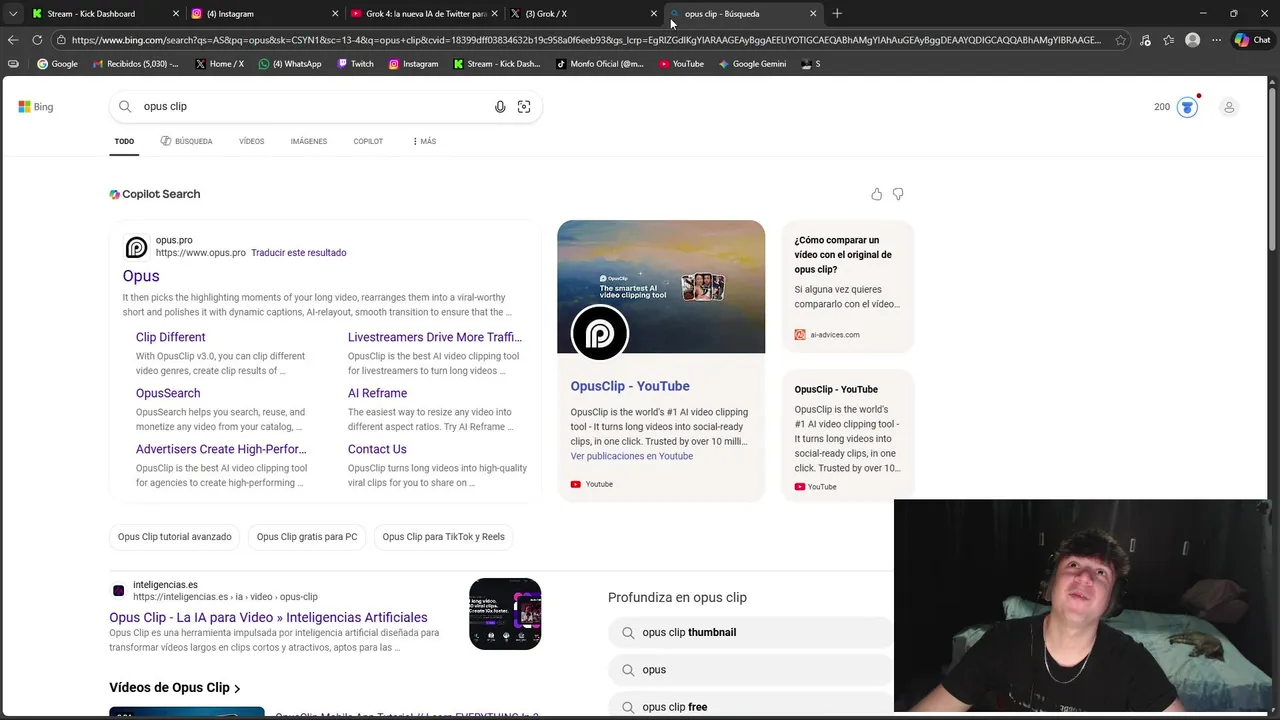Select the COPILOT results tab
The image size is (1280, 720).
coord(368,141)
